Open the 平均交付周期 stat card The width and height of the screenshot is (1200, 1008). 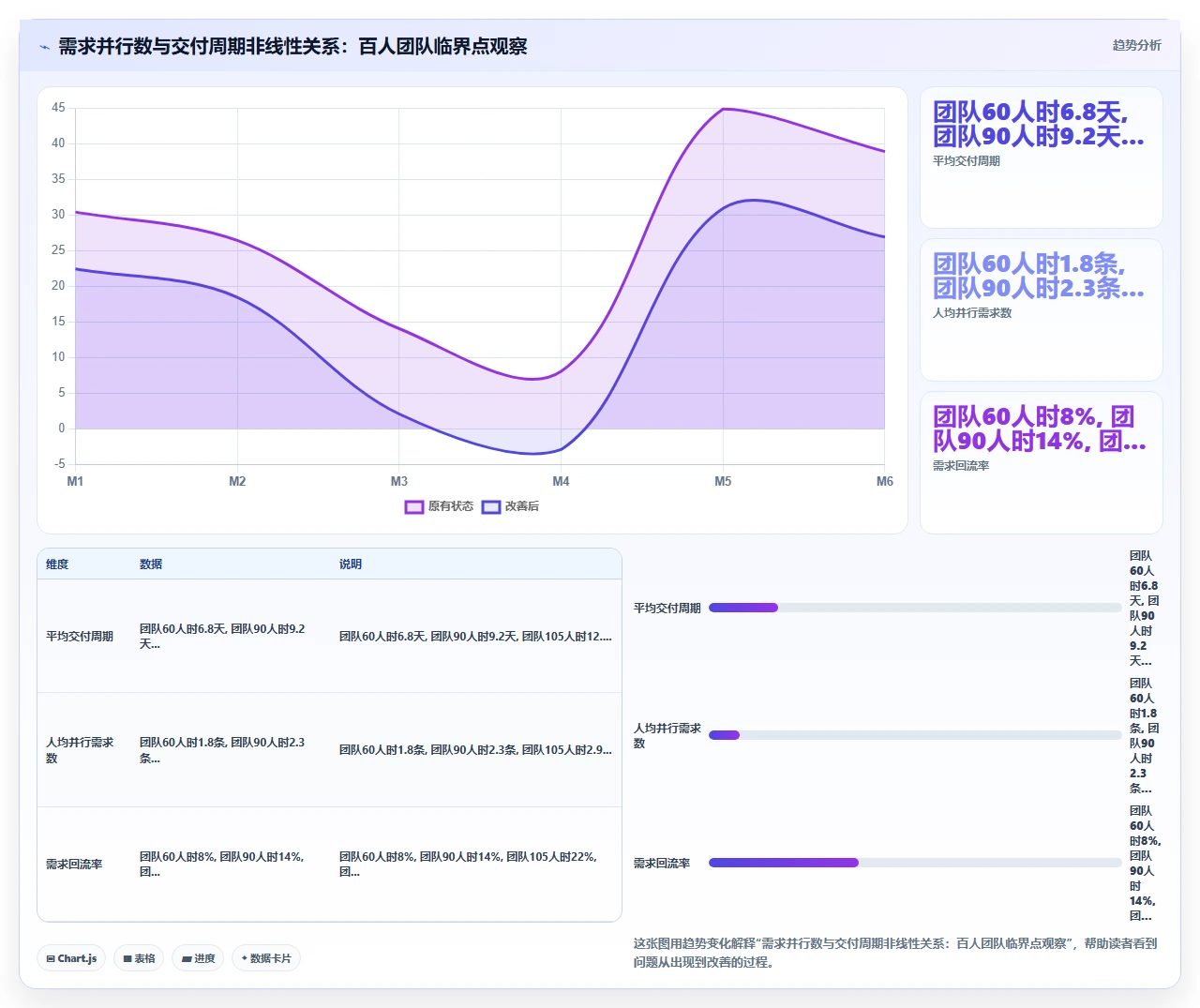(1041, 158)
